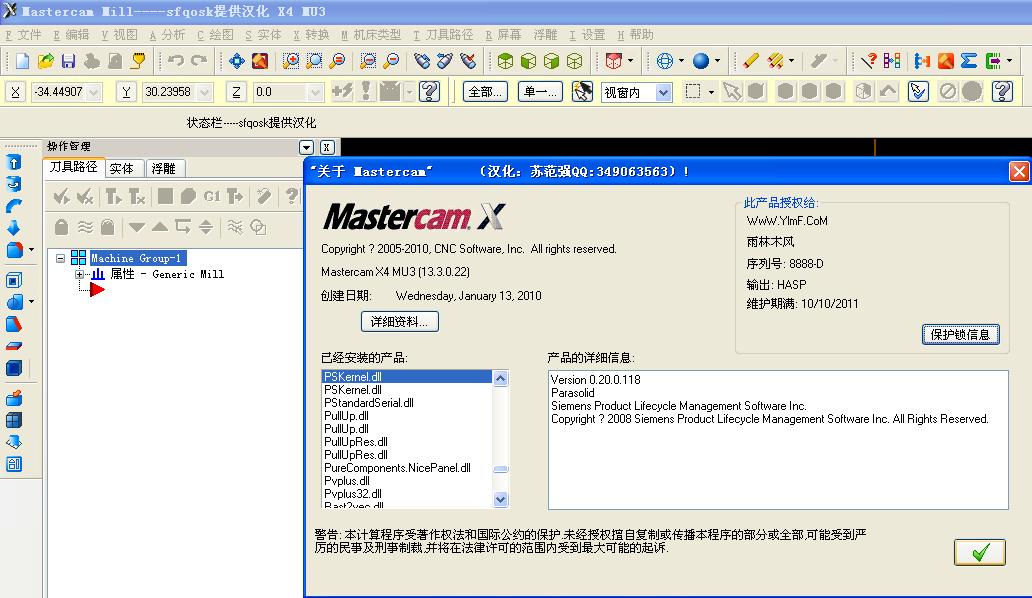Click the blue up-arrow solid icon in left sidebar
This screenshot has height=598, width=1032.
point(14,162)
